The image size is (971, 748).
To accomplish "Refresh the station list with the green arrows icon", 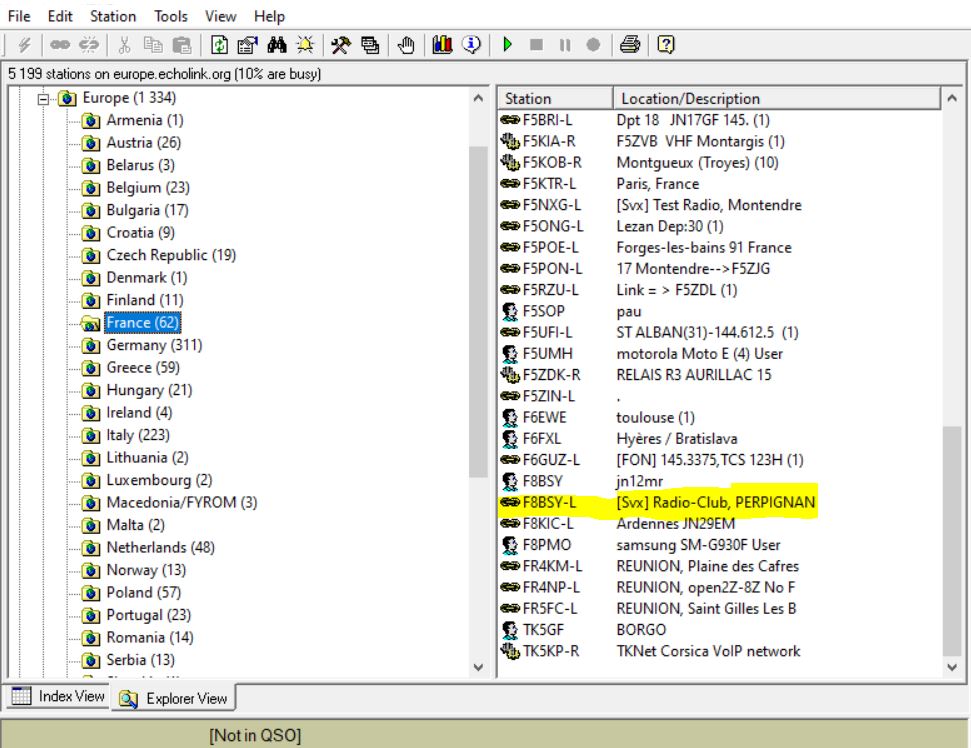I will (219, 45).
